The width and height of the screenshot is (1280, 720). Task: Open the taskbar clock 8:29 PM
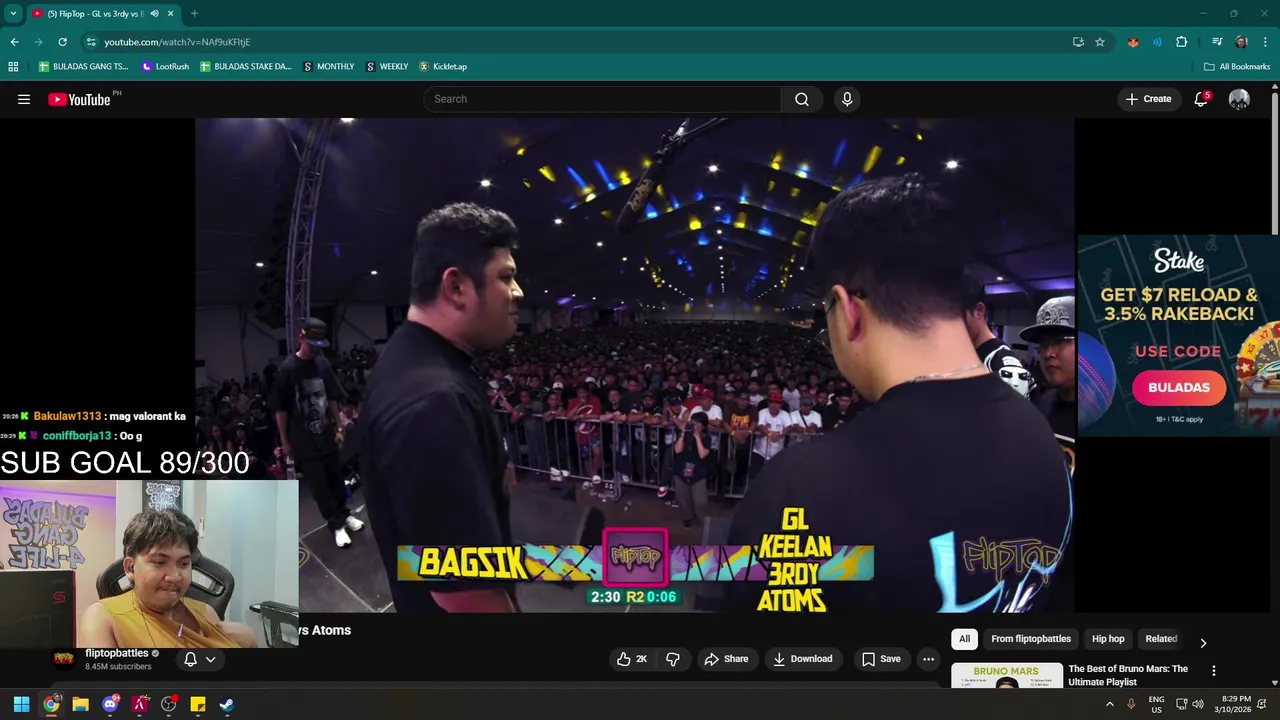[1232, 704]
